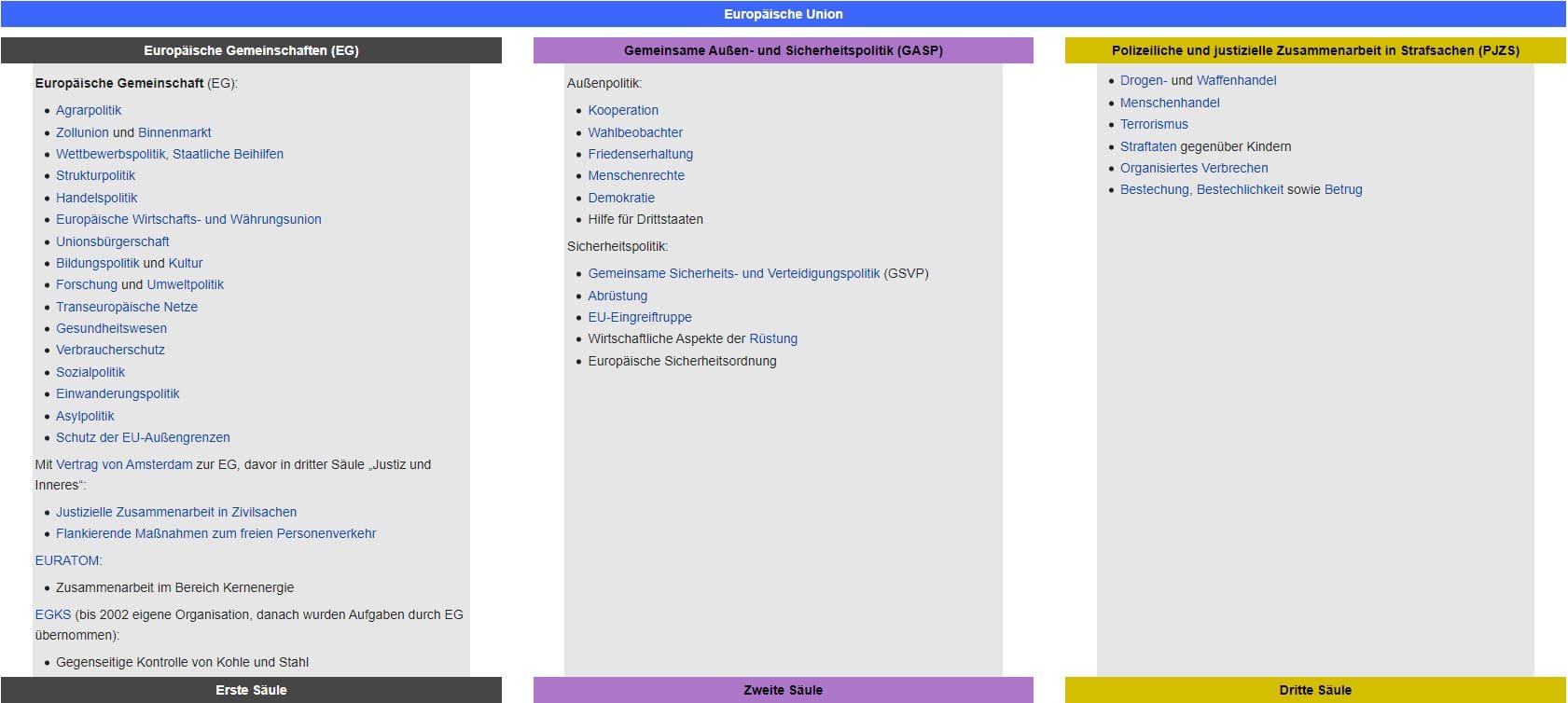Follow the Unionsbürgerschaft link
The width and height of the screenshot is (1568, 703).
pos(113,241)
